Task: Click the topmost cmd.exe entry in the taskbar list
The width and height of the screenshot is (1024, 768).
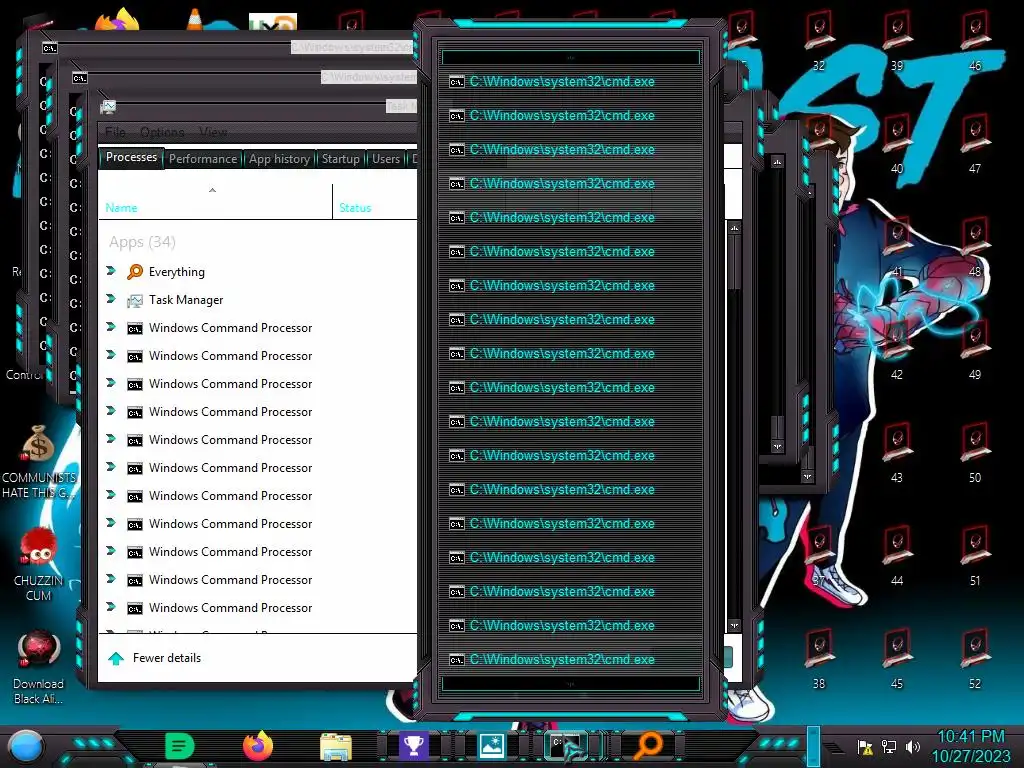Action: pos(571,82)
